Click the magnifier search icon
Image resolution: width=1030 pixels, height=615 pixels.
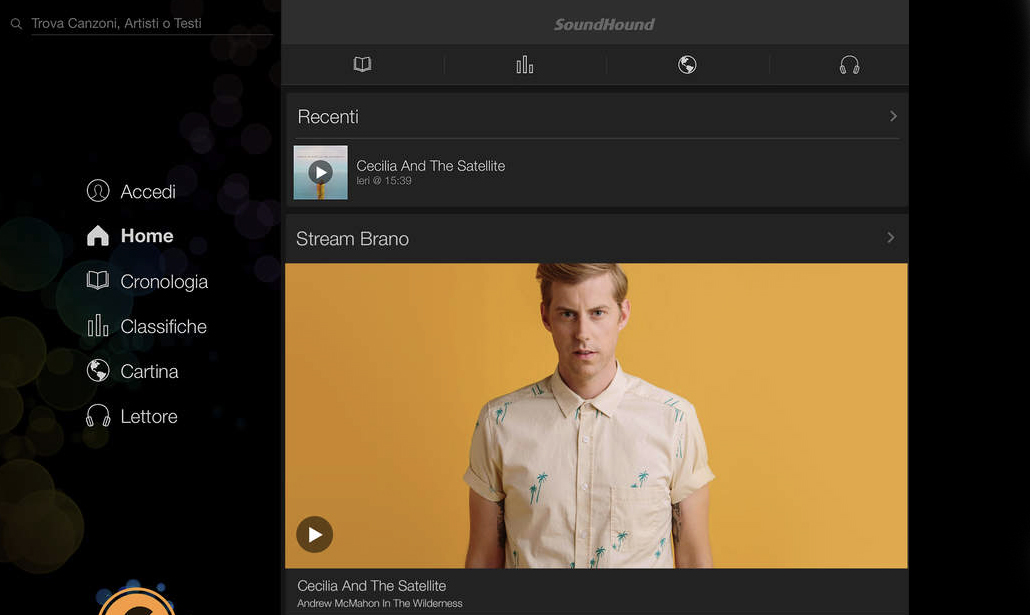tap(16, 23)
